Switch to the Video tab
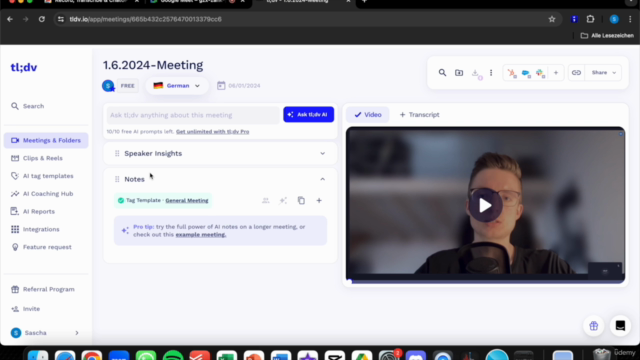The width and height of the screenshot is (640, 360). coord(368,115)
